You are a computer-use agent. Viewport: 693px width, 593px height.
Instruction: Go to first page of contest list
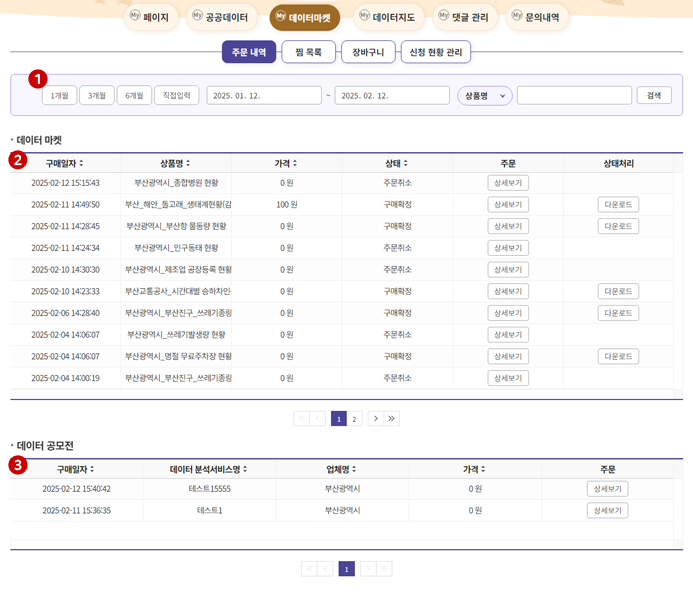[309, 569]
